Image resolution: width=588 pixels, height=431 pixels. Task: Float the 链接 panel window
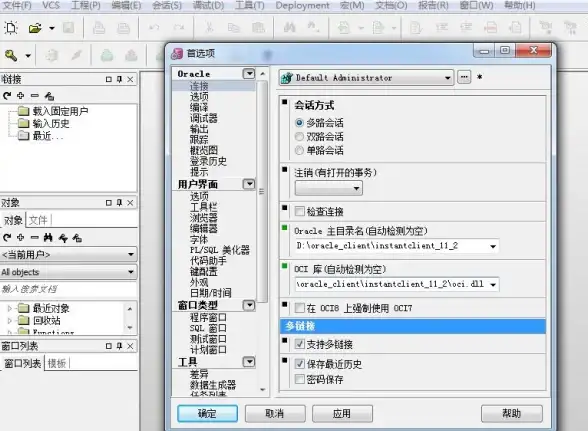point(109,79)
